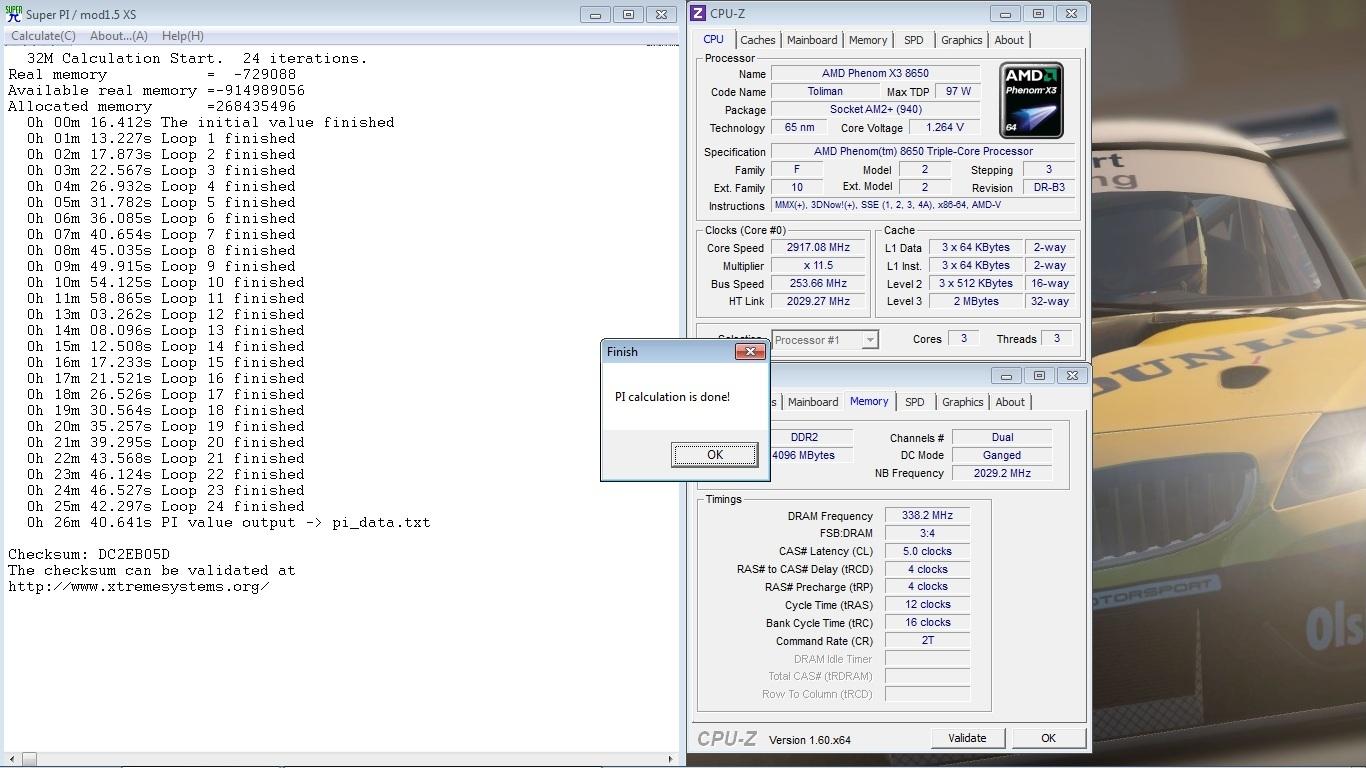
Task: Minimize the Super PI window
Action: pyautogui.click(x=595, y=14)
